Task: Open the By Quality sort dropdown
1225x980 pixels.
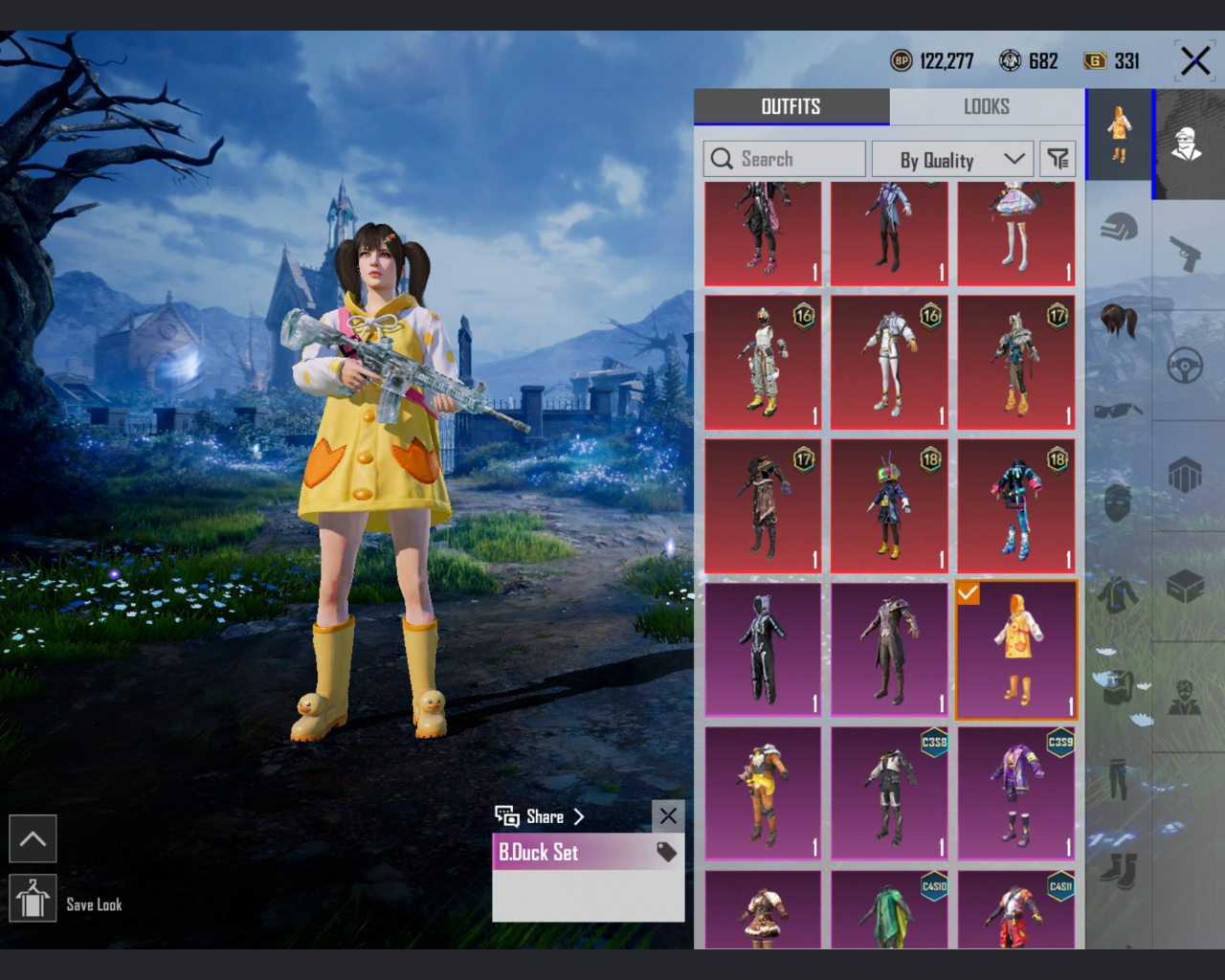Action: [952, 159]
